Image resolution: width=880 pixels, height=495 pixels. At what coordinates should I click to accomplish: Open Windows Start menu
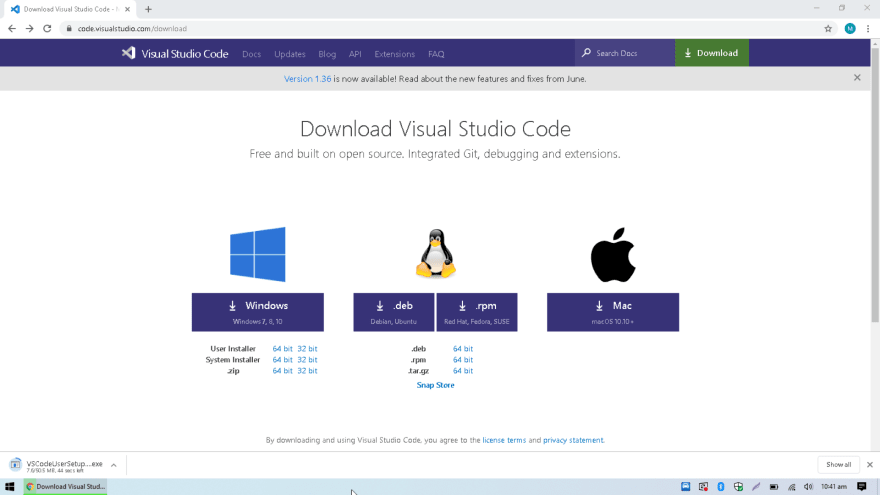click(x=10, y=487)
